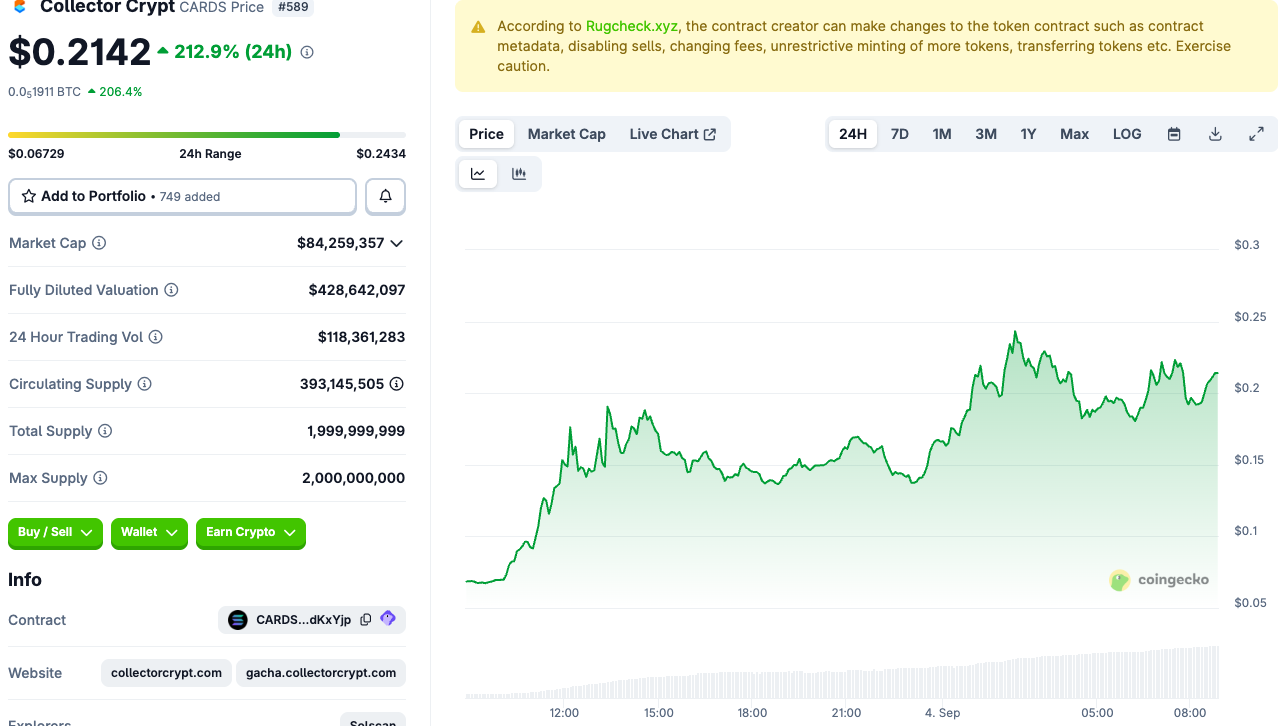Select the 7D time range
Viewport: 1281px width, 726px height.
click(x=900, y=134)
